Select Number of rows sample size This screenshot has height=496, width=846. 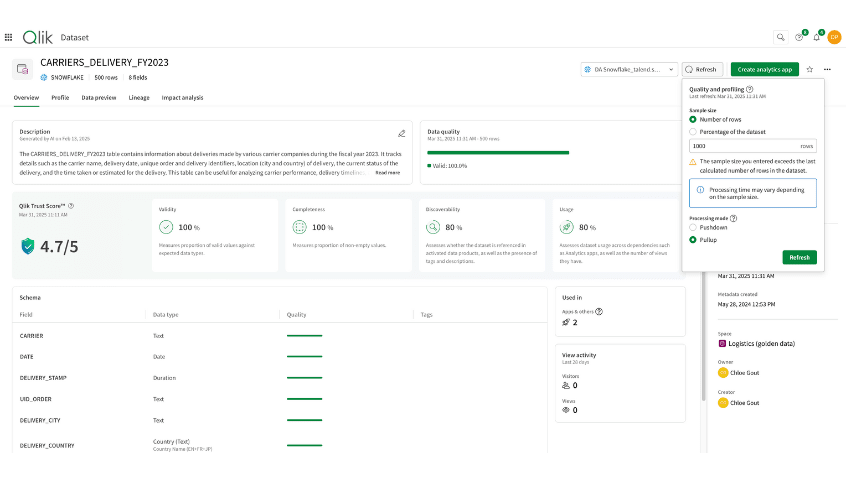693,119
